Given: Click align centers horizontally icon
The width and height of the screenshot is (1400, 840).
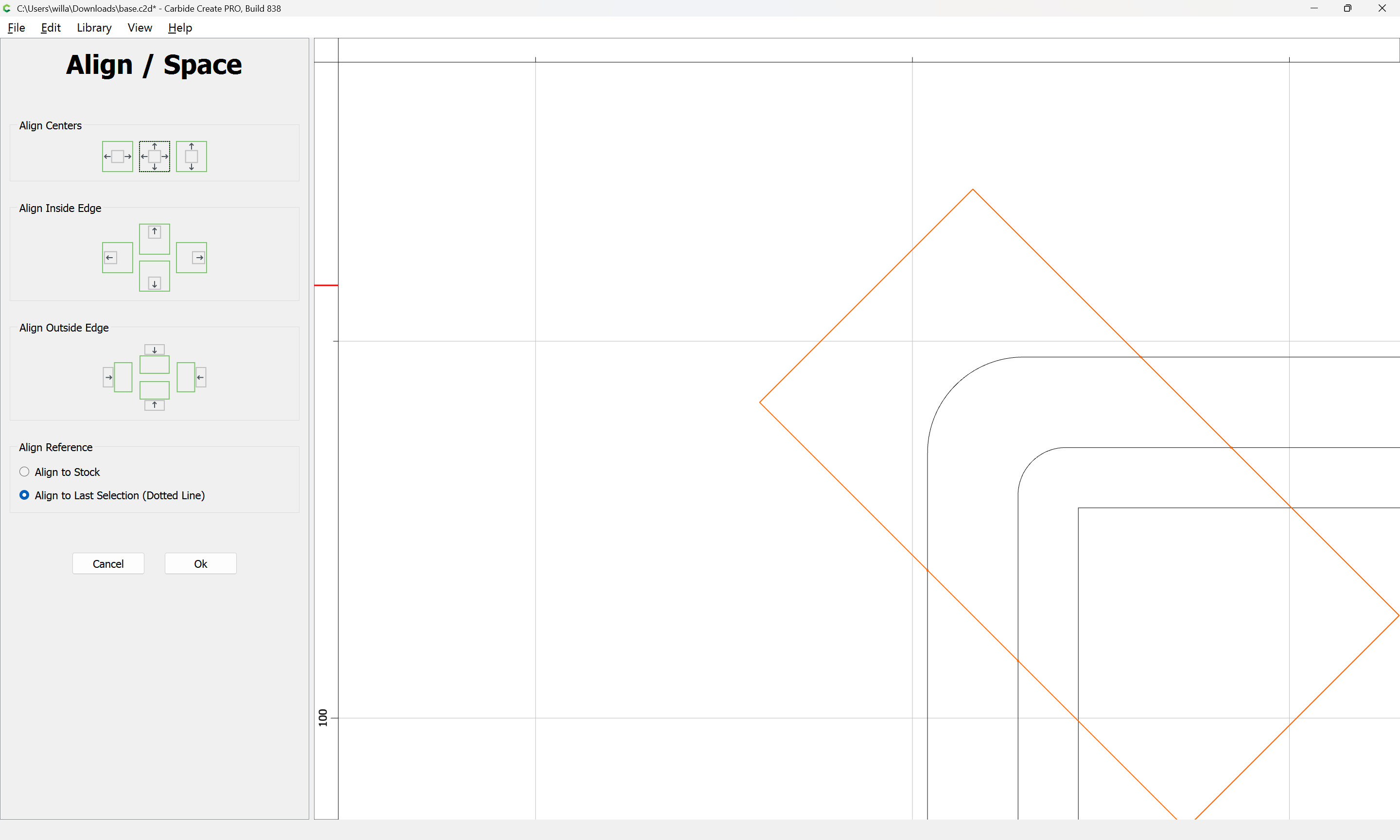Looking at the screenshot, I should (117, 156).
